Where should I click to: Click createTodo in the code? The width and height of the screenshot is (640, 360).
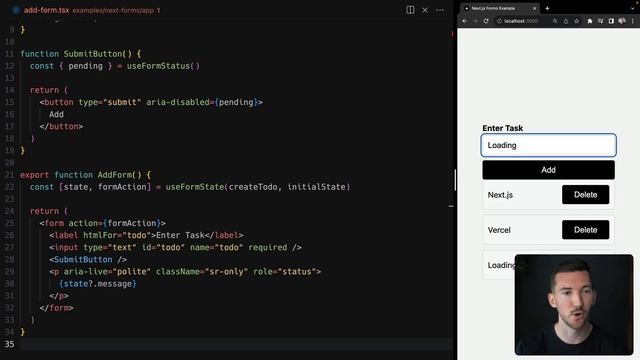[253, 187]
